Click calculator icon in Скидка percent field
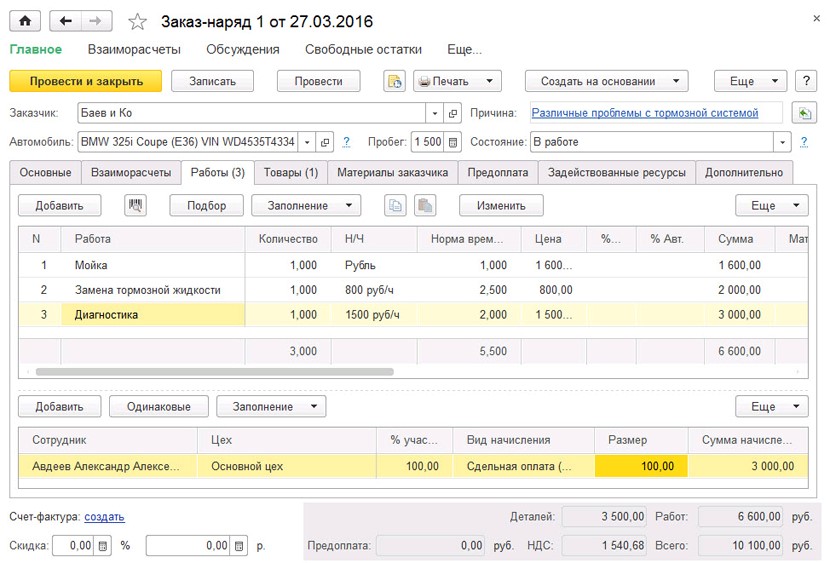 (103, 546)
